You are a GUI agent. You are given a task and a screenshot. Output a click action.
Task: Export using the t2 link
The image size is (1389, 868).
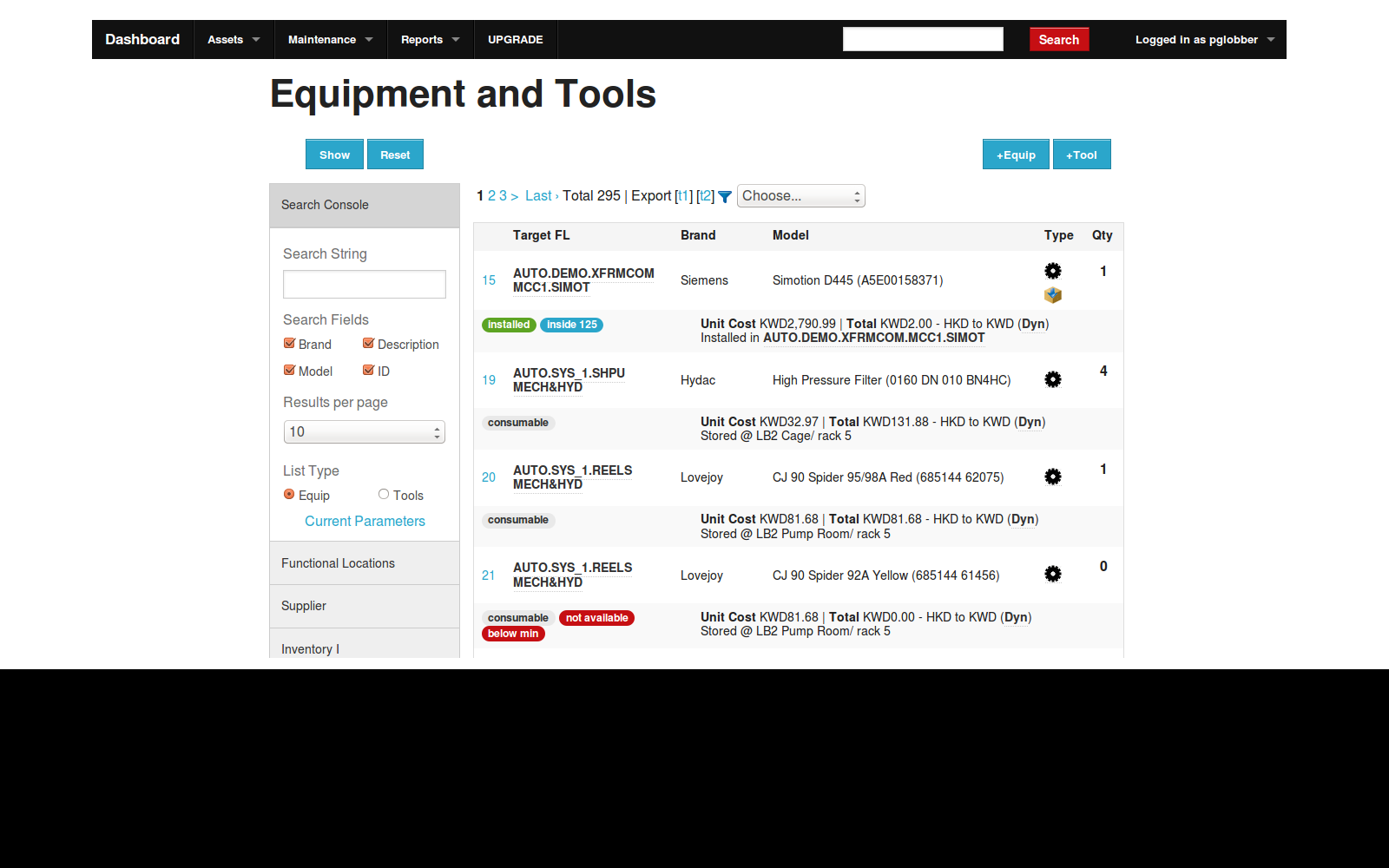pyautogui.click(x=706, y=196)
